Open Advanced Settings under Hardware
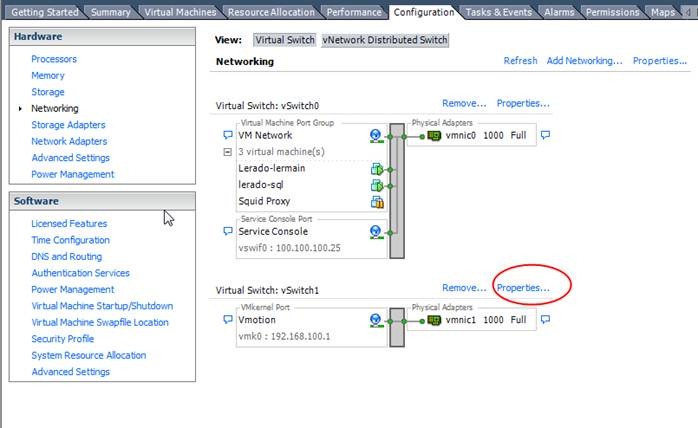The width and height of the screenshot is (698, 428). pyautogui.click(x=70, y=158)
